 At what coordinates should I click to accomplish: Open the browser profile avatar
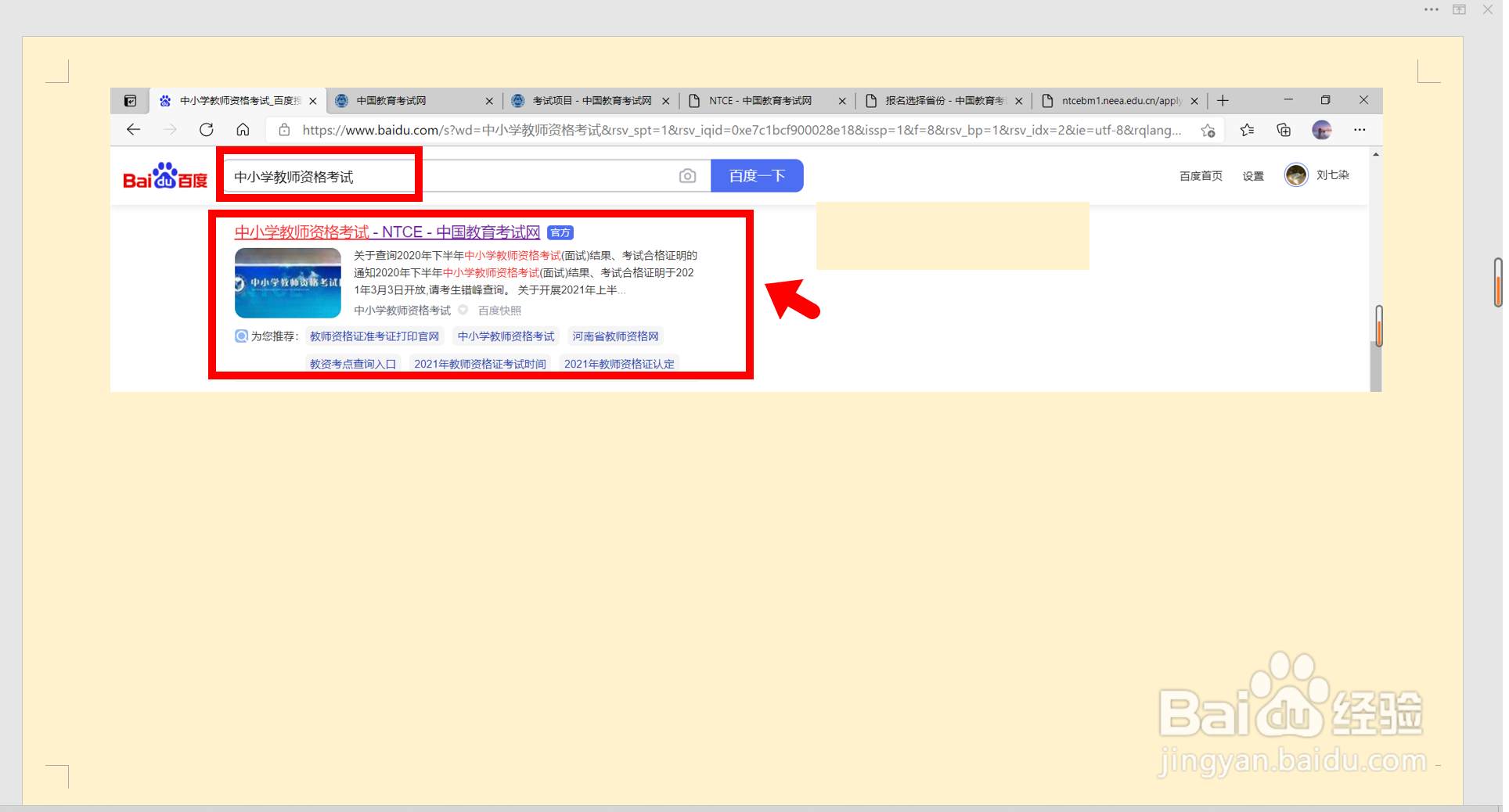click(x=1322, y=130)
